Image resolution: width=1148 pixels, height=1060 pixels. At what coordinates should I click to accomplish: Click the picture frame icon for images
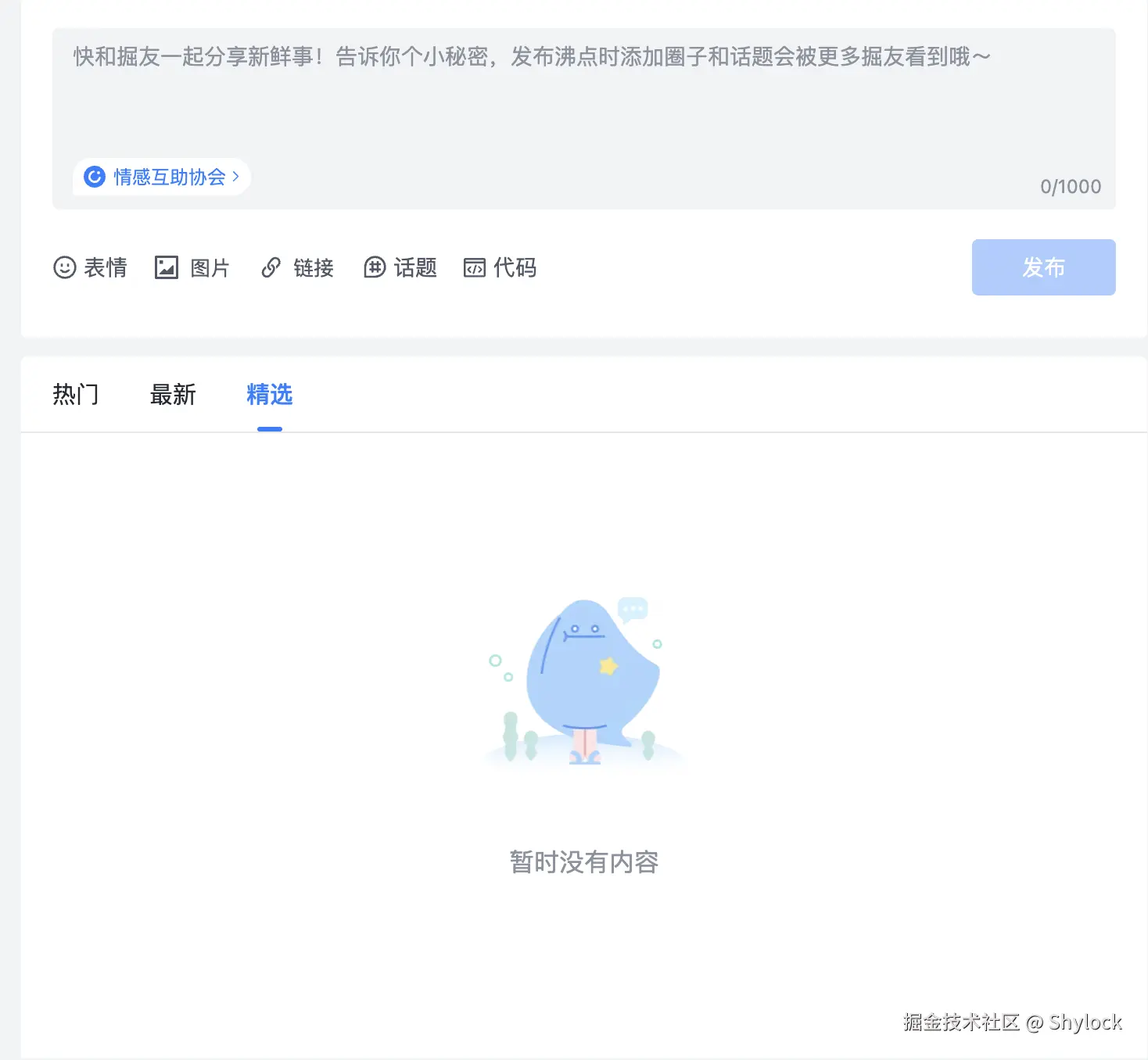[166, 267]
